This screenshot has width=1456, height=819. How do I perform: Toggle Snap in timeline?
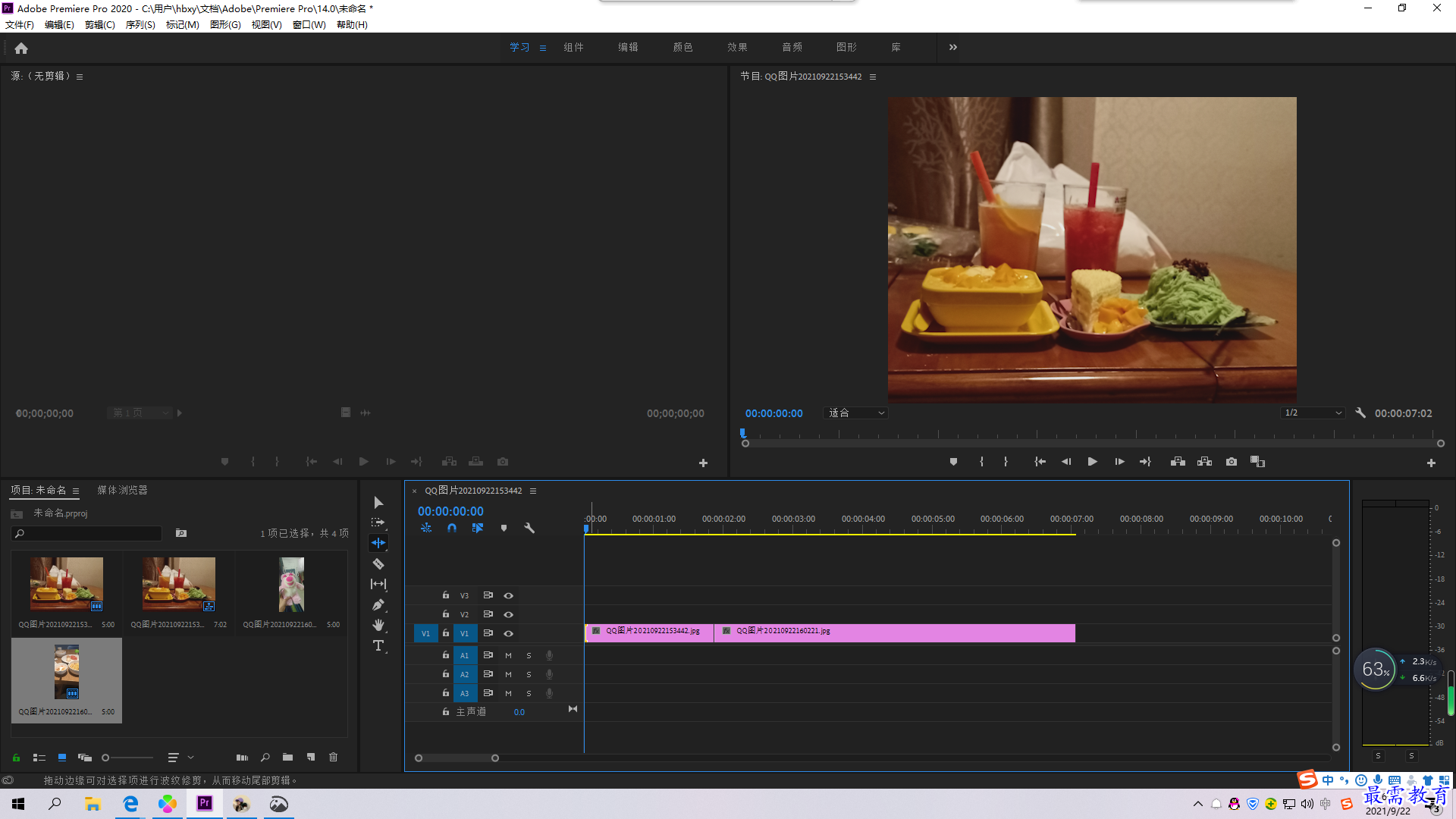pyautogui.click(x=452, y=528)
